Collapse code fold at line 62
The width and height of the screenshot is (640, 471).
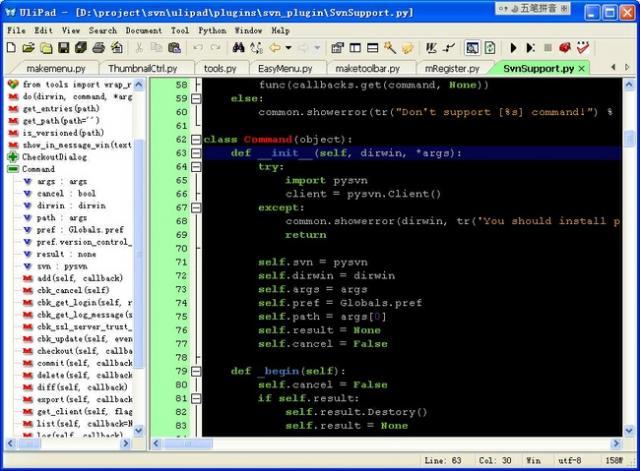(x=196, y=140)
